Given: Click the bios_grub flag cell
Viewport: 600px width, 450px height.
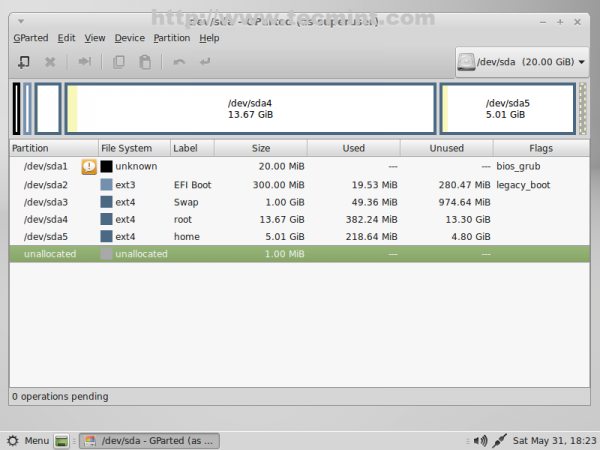Looking at the screenshot, I should click(x=518, y=166).
